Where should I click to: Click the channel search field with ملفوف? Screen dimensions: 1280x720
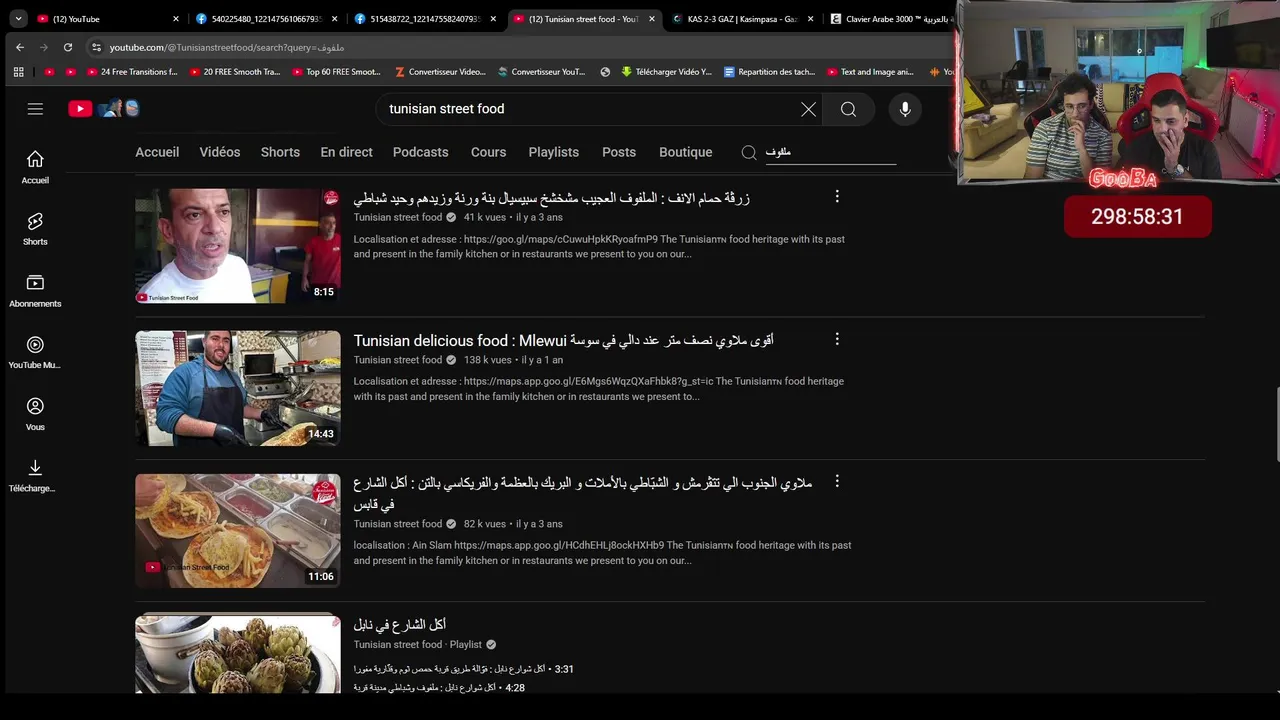pyautogui.click(x=830, y=152)
